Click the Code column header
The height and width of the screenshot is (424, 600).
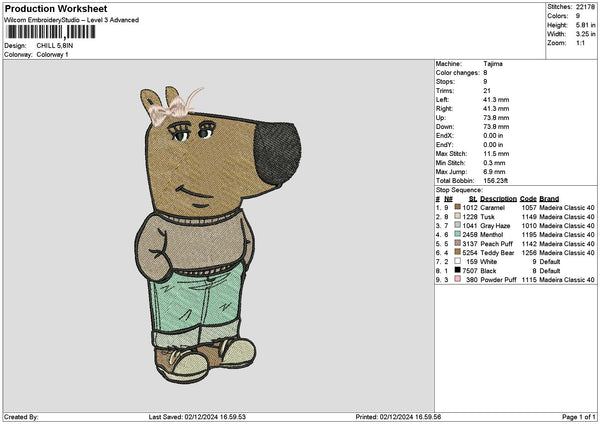(x=528, y=198)
